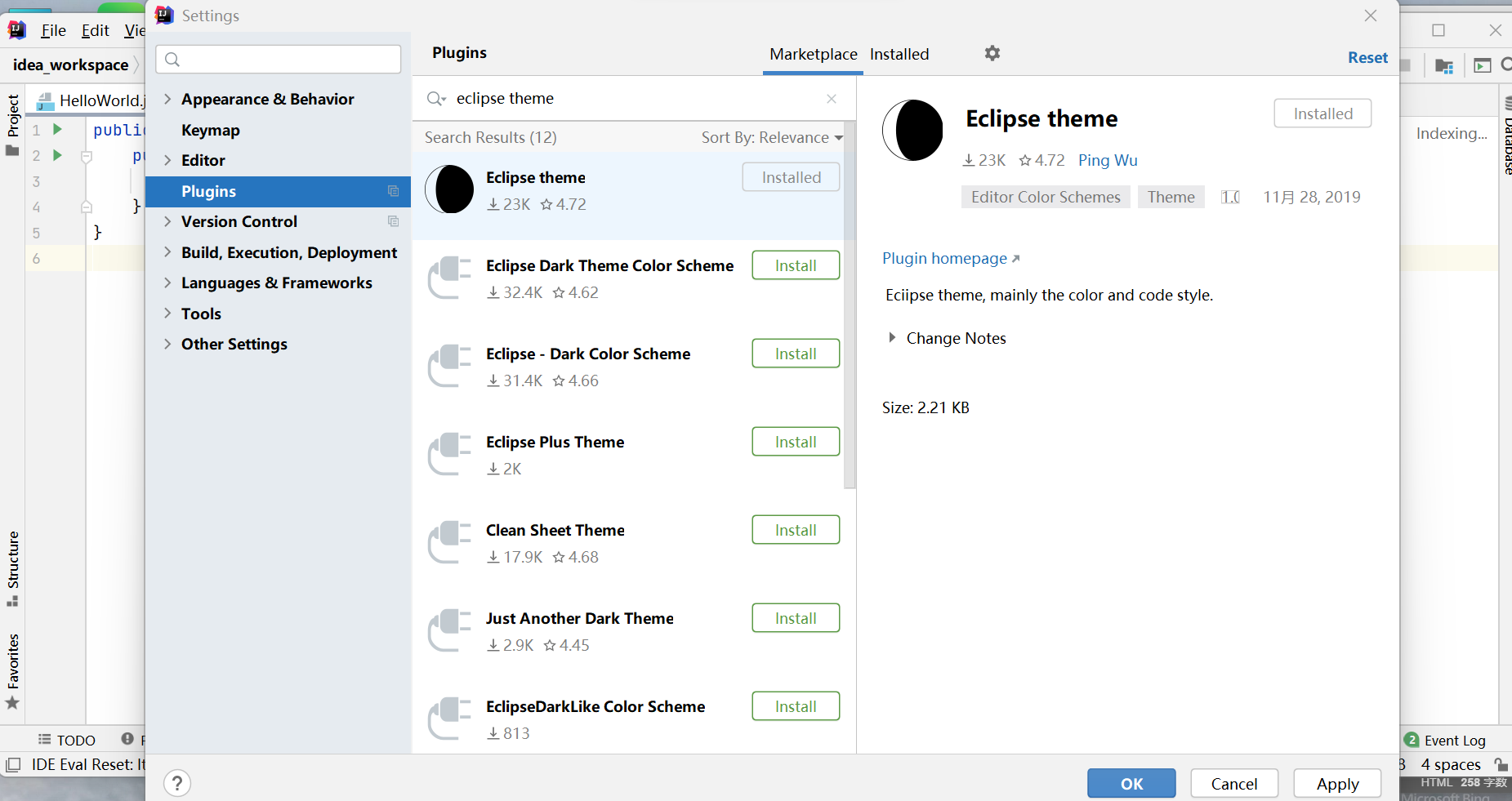Install Clean Sheet Theme plugin
This screenshot has height=801, width=1512.
tap(796, 530)
